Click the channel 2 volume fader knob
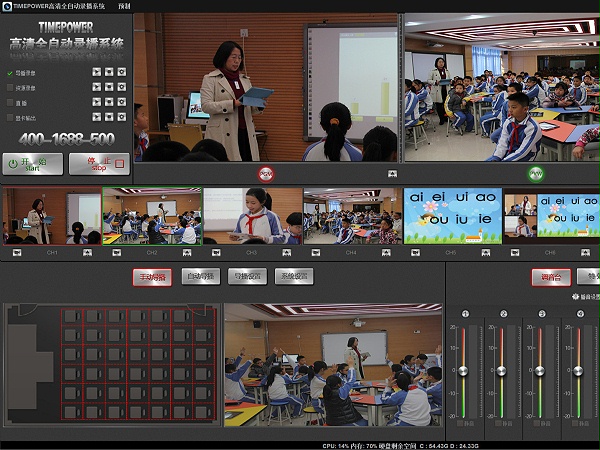This screenshot has height=450, width=600. (x=501, y=370)
